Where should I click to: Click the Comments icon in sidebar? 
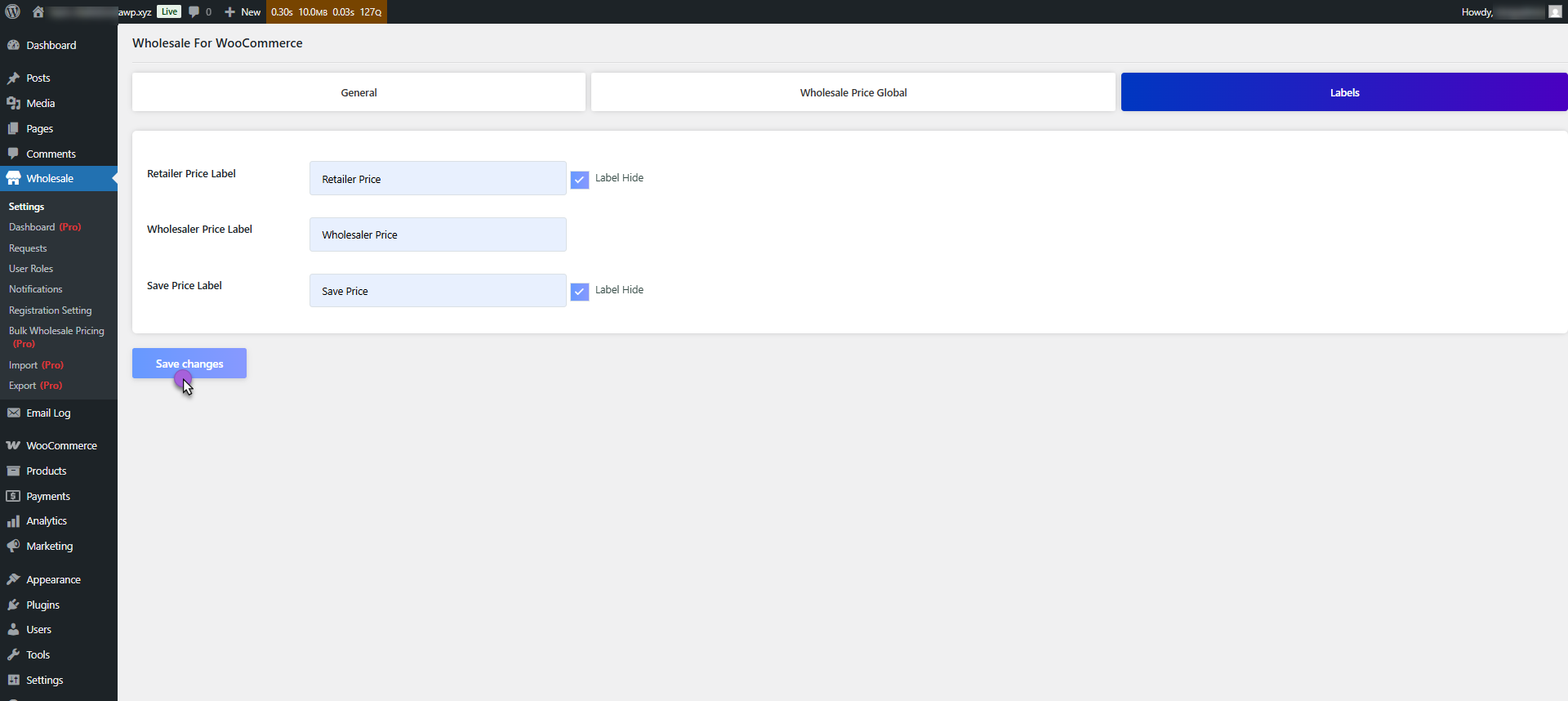pyautogui.click(x=13, y=154)
